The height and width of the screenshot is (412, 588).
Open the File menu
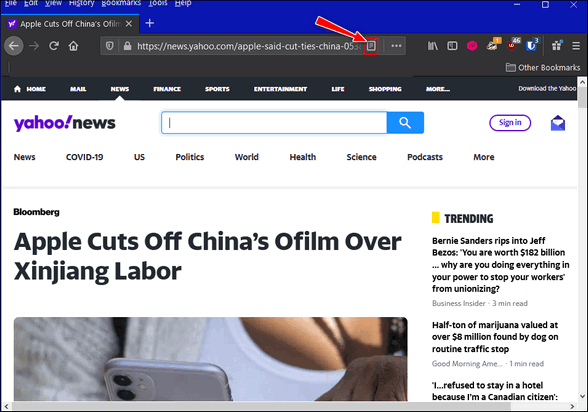[10, 3]
